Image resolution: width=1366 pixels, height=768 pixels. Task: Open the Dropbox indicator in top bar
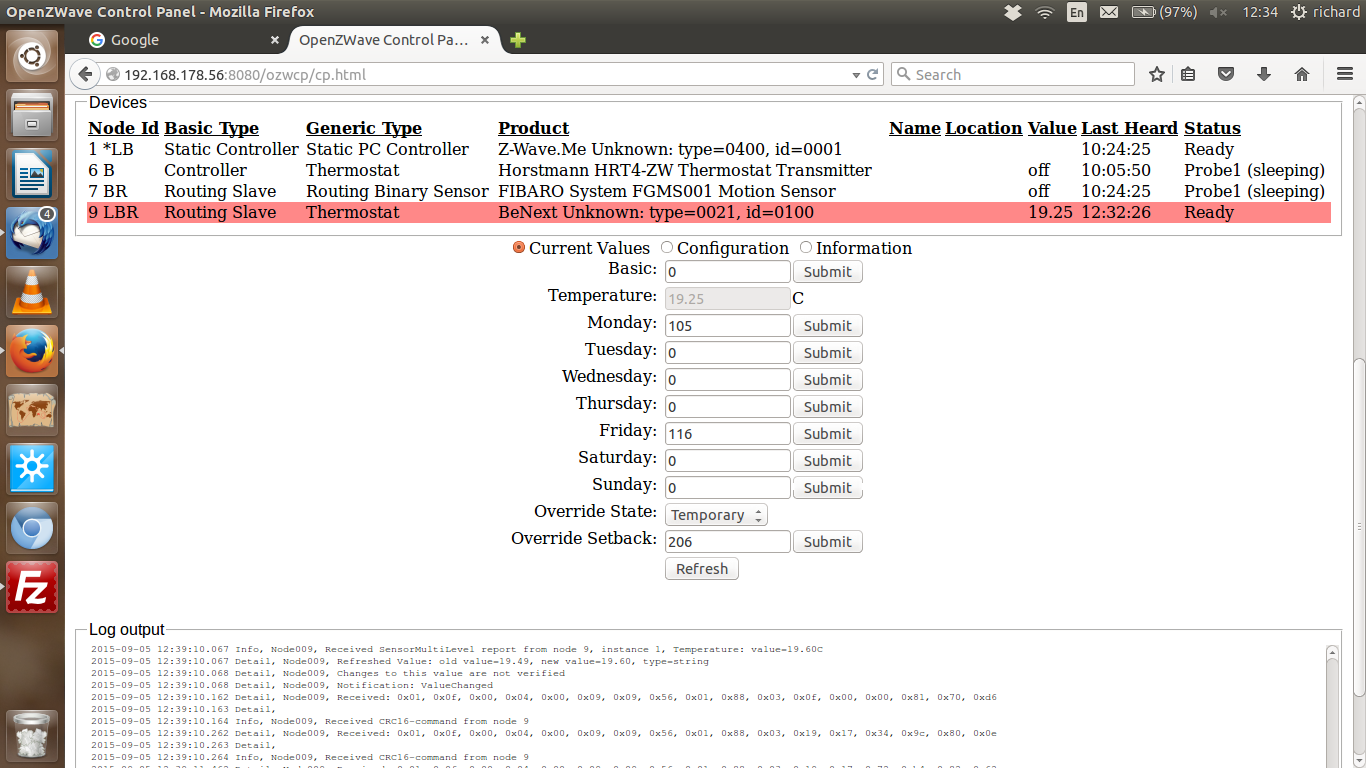coord(1013,12)
